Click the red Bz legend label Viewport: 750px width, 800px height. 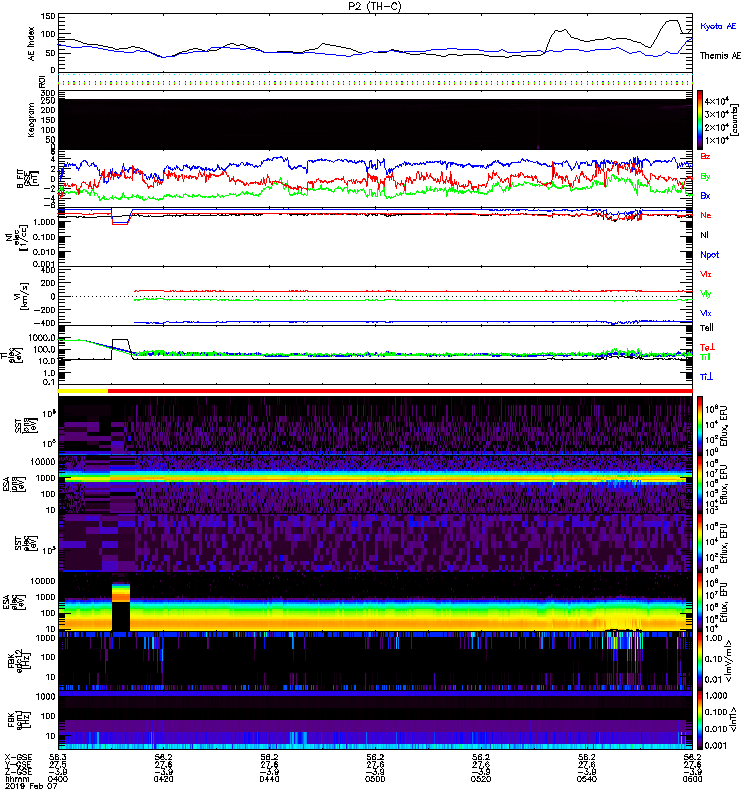(705, 156)
